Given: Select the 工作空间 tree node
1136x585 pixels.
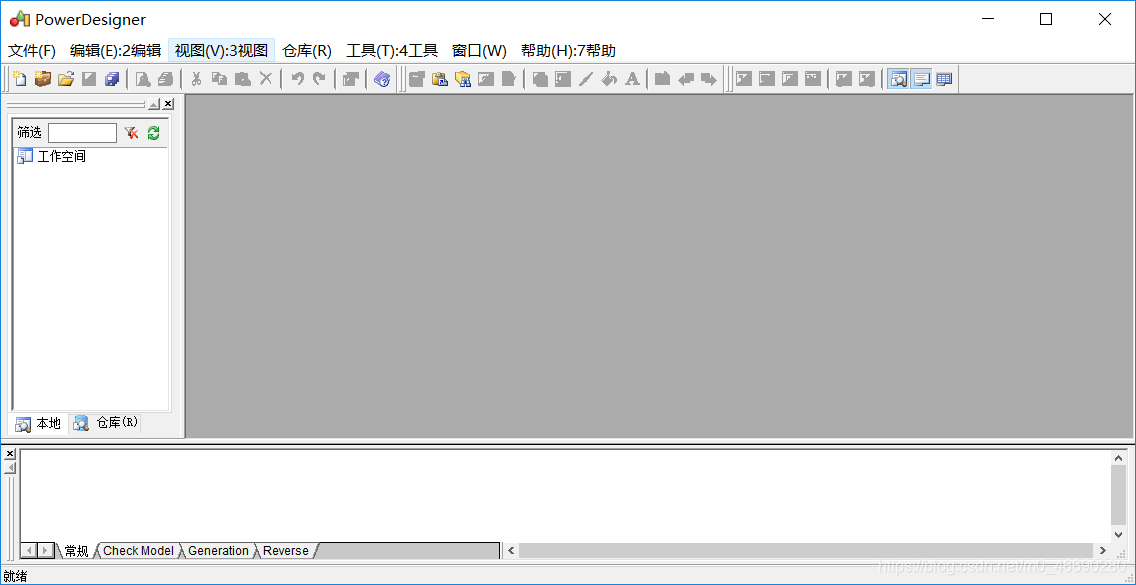Looking at the screenshot, I should click(x=51, y=156).
